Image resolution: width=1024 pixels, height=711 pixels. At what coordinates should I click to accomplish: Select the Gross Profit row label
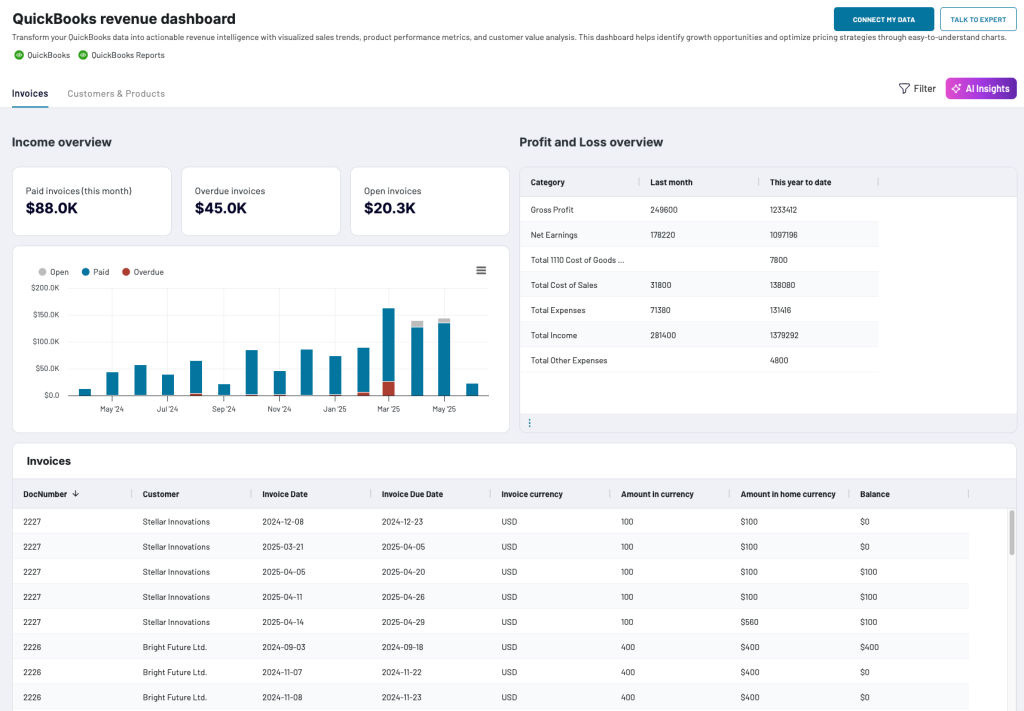coord(552,210)
